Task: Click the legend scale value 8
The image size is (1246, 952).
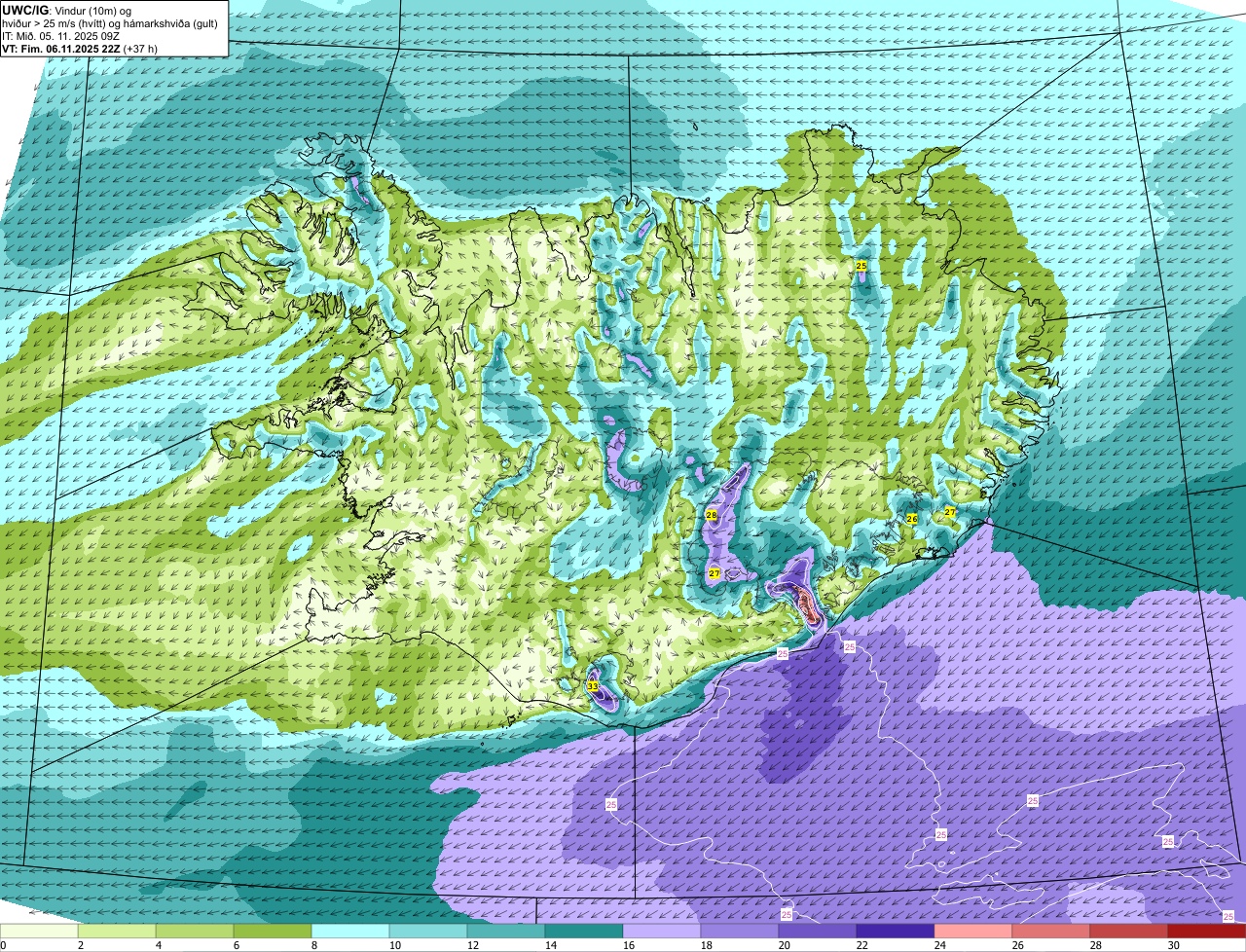Action: point(313,945)
